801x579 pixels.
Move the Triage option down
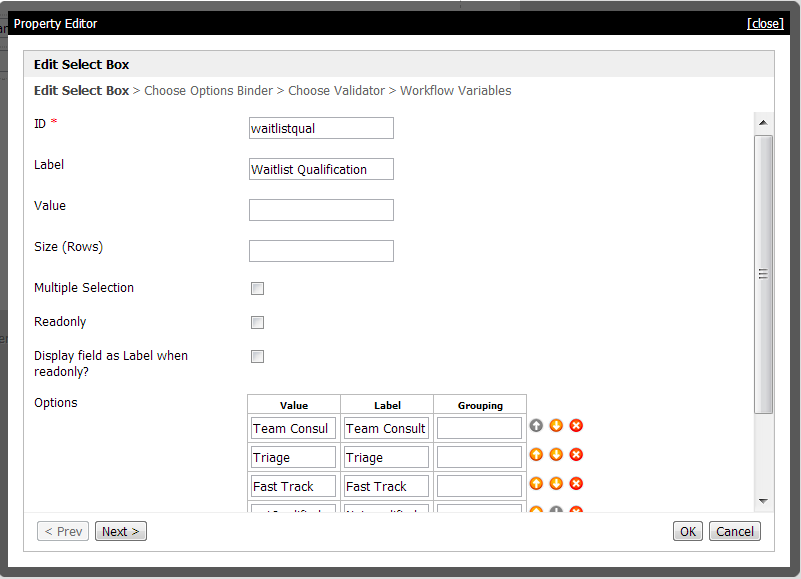point(556,455)
